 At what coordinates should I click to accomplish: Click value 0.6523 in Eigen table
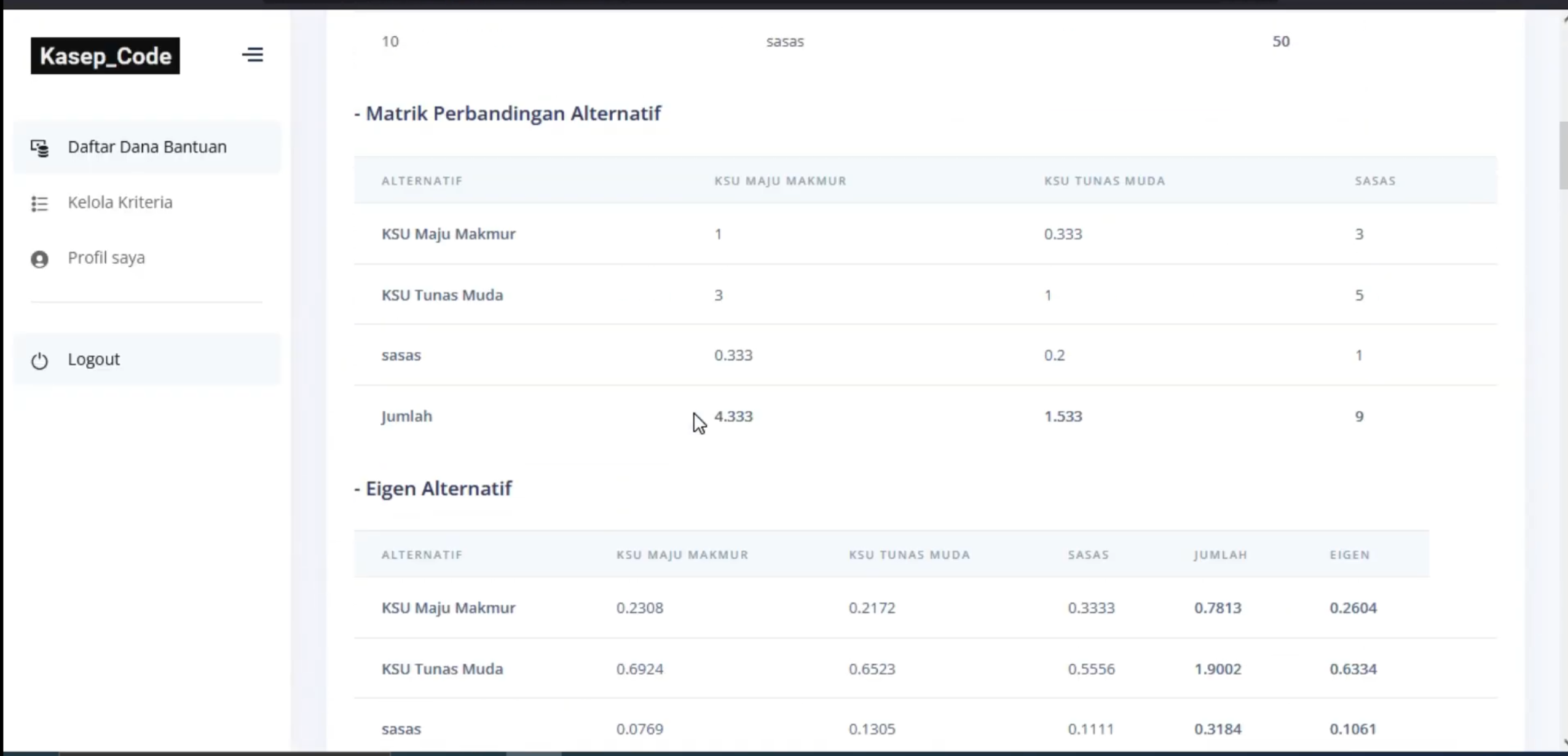tap(872, 668)
